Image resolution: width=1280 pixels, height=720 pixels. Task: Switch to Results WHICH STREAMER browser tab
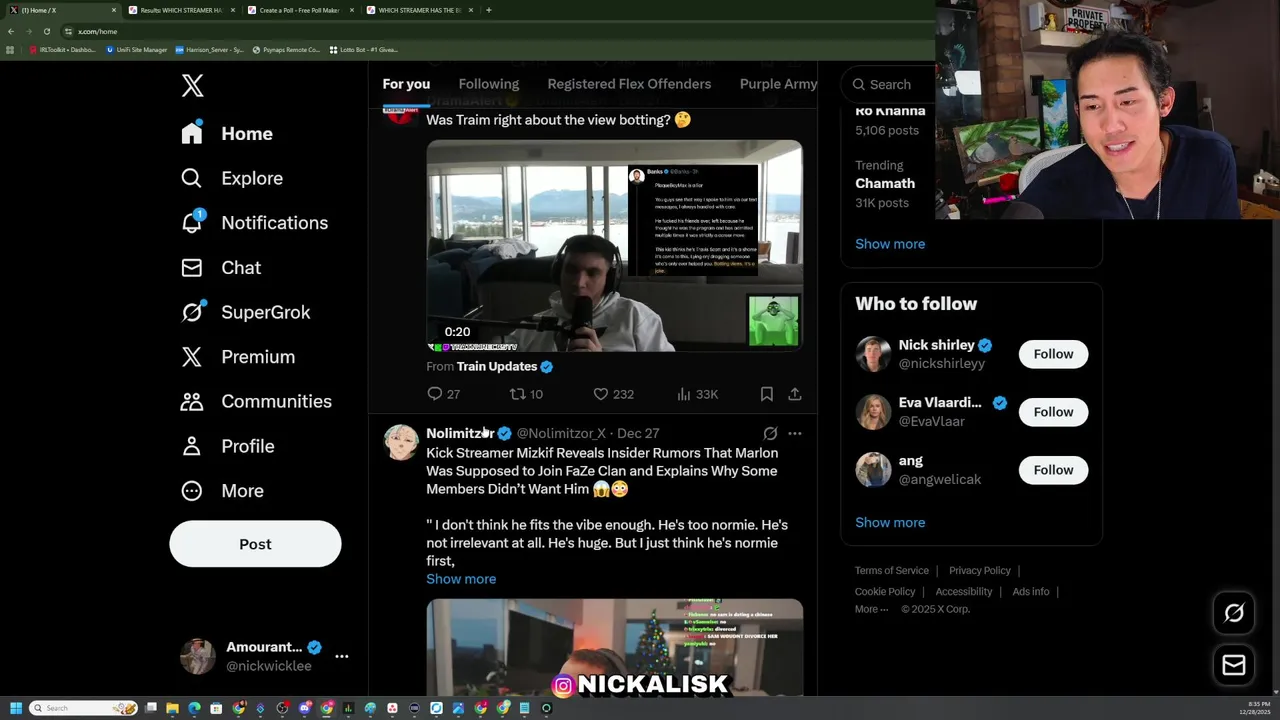(x=180, y=10)
